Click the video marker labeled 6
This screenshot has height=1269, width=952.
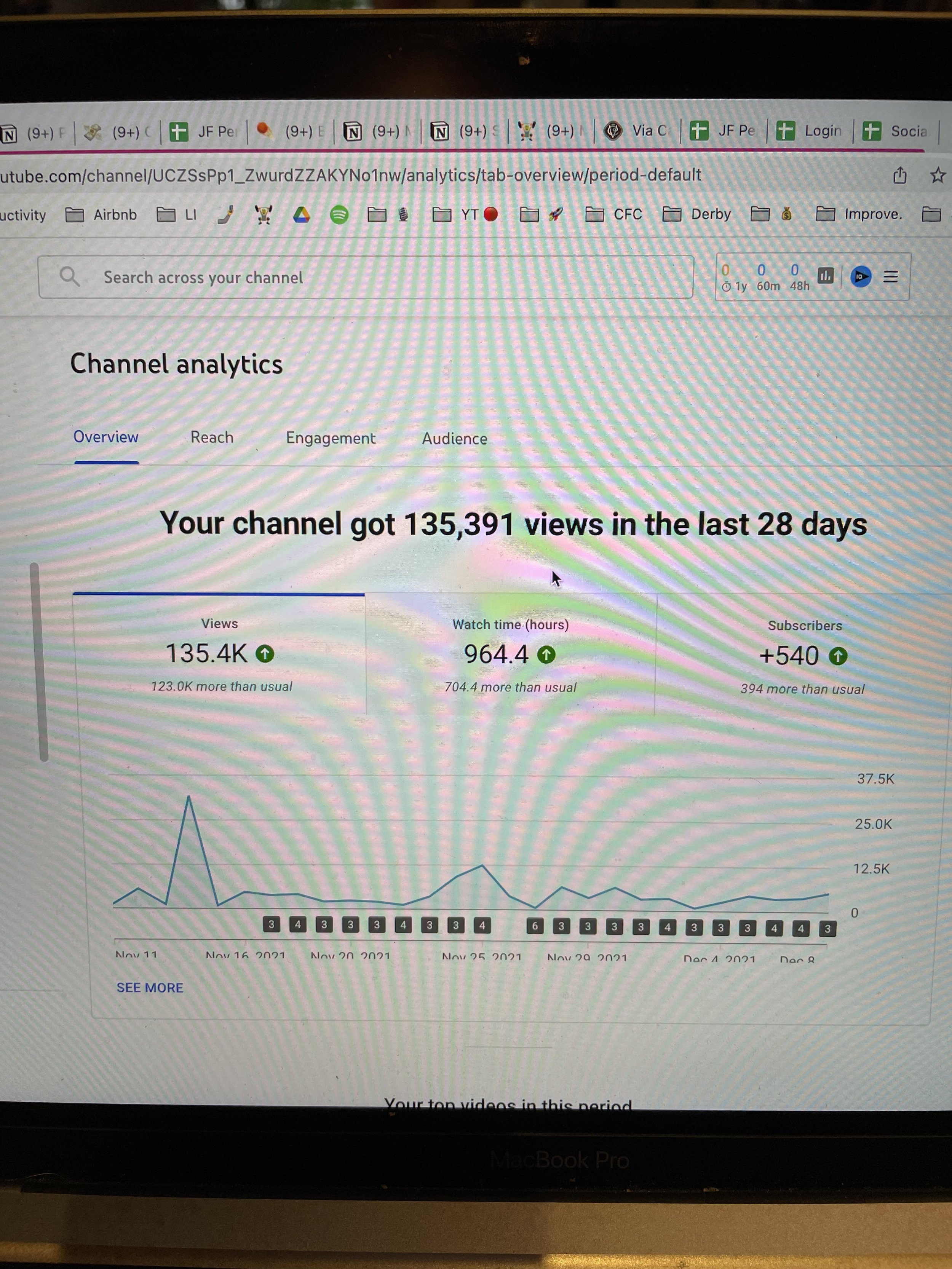coord(535,926)
